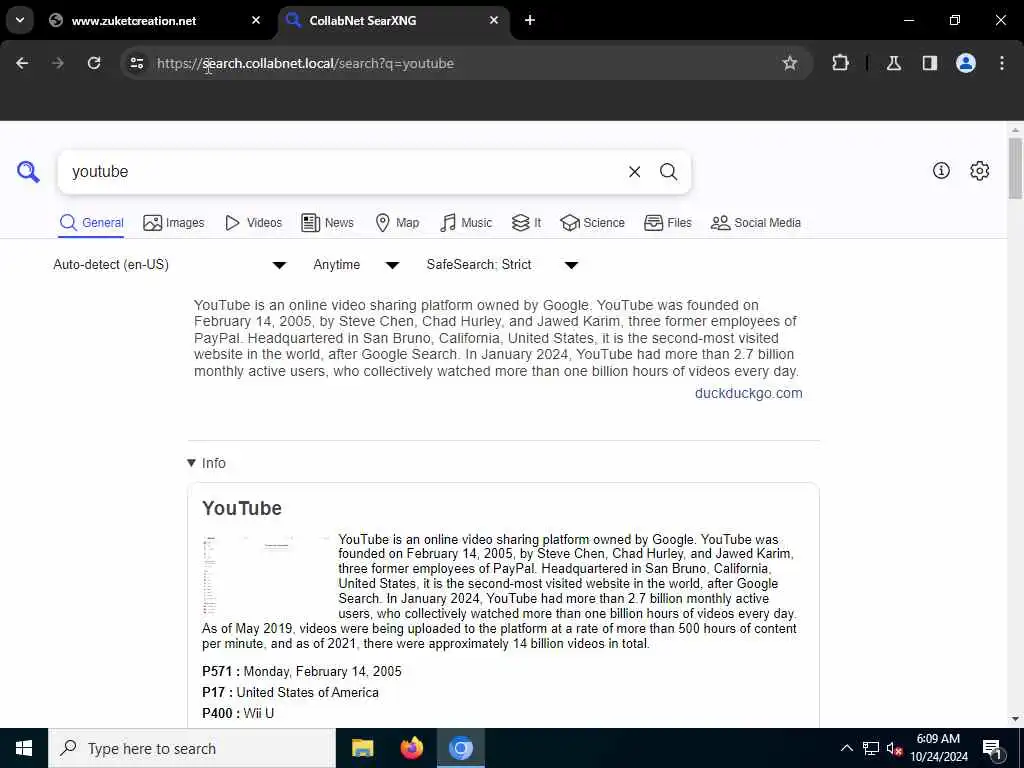Select the Videos search category
The image size is (1024, 768).
pos(253,223)
